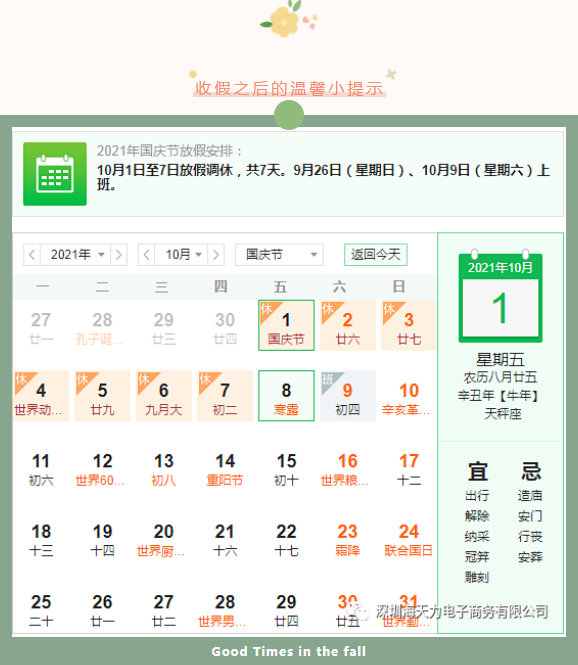Go to previous month arrow
The width and height of the screenshot is (578, 665).
point(147,255)
